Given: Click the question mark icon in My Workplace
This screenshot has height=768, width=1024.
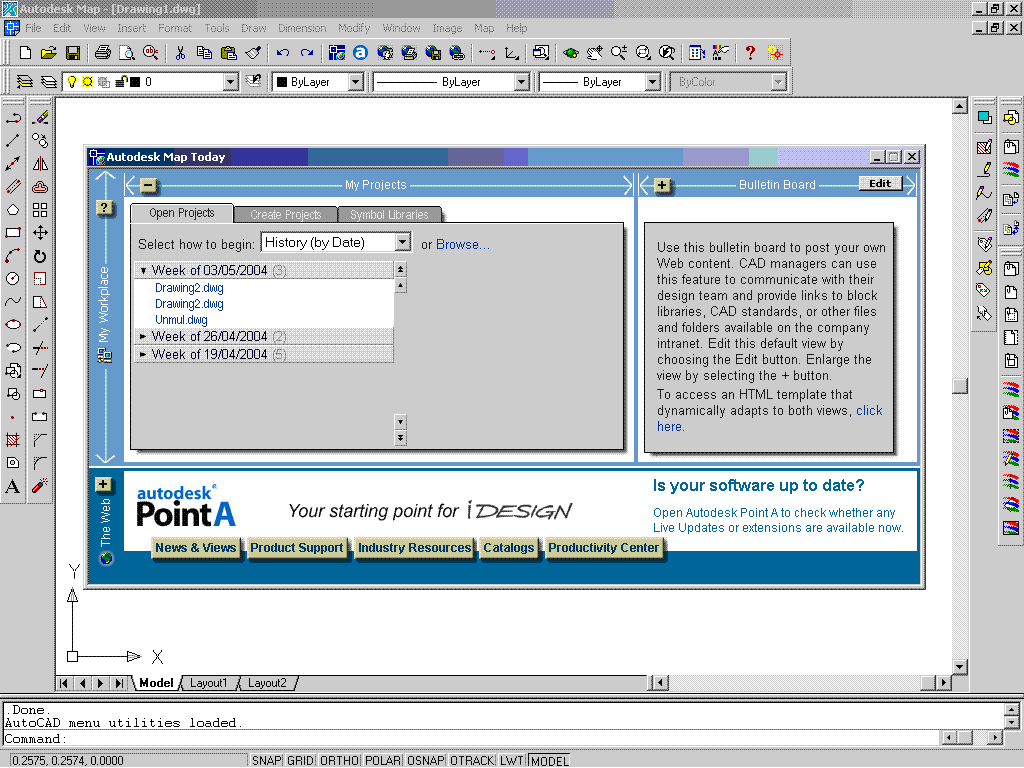Looking at the screenshot, I should click(104, 208).
